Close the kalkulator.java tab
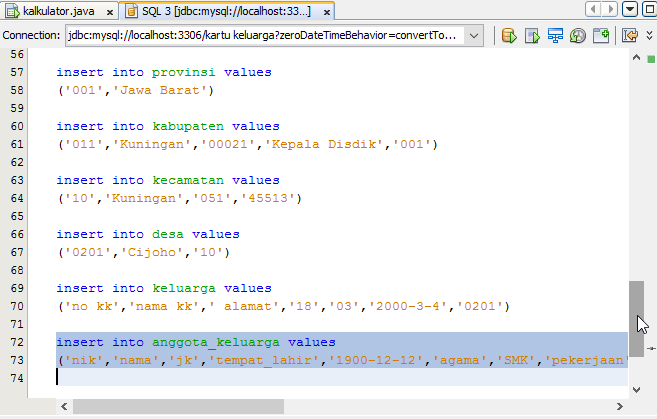The width and height of the screenshot is (657, 419). pyautogui.click(x=110, y=13)
